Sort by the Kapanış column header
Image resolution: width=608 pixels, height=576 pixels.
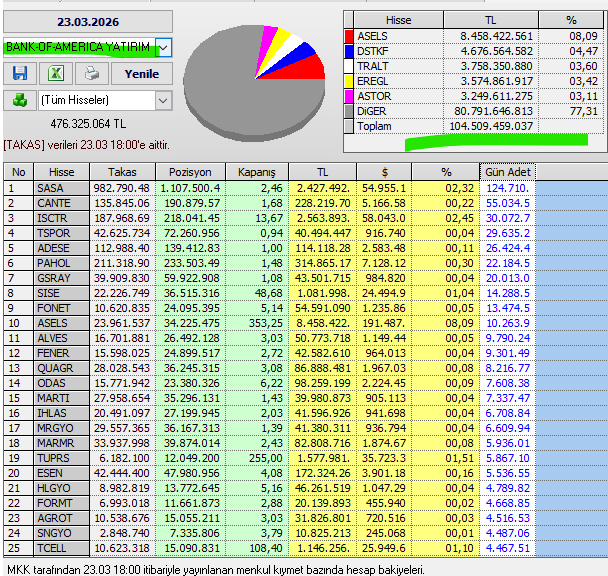click(x=257, y=172)
